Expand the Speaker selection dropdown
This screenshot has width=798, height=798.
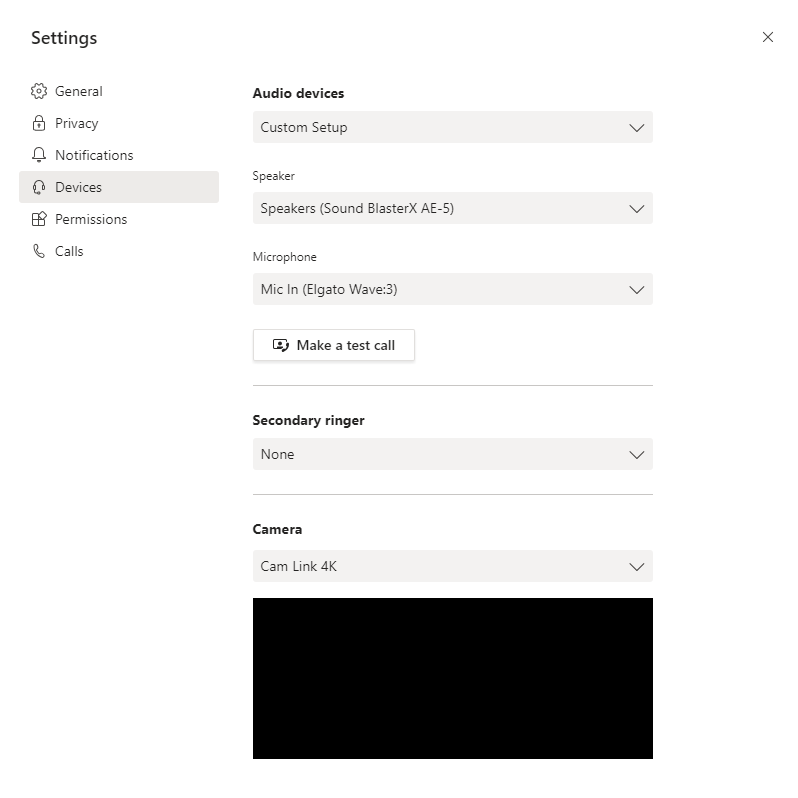pyautogui.click(x=452, y=208)
